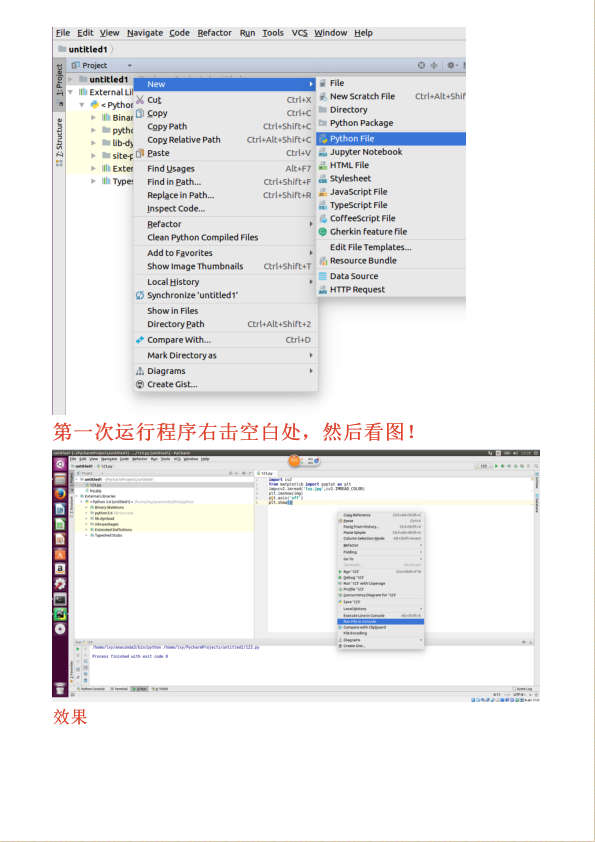Choose Replace in Path... entry

tap(226, 195)
